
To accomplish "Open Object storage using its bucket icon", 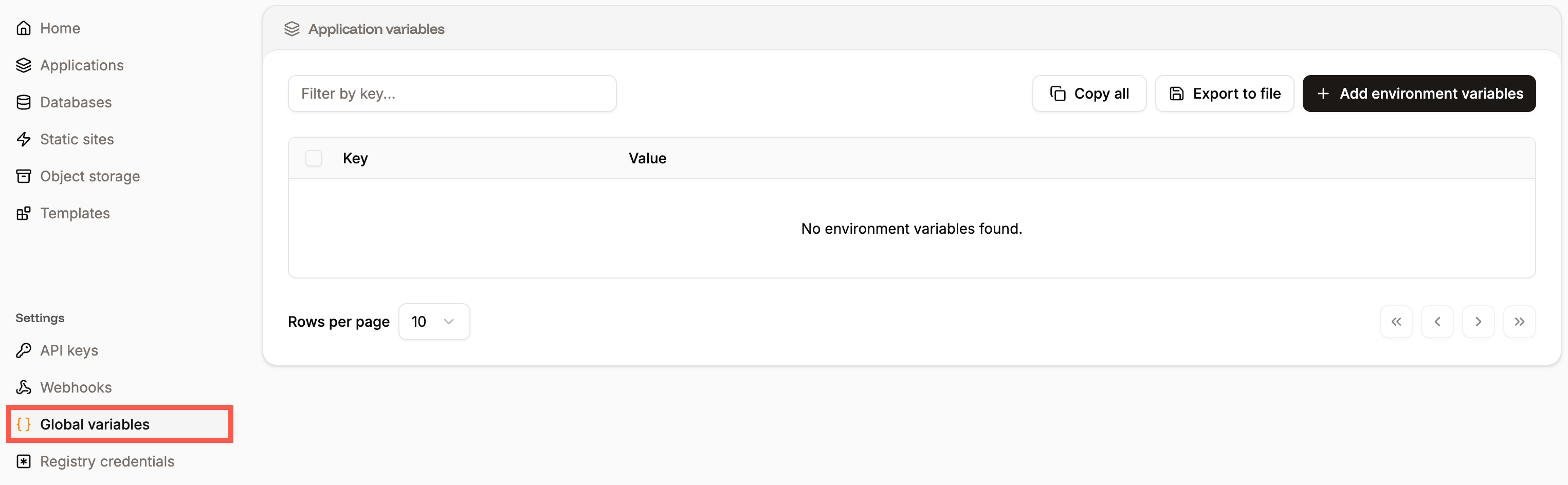I will point(23,176).
